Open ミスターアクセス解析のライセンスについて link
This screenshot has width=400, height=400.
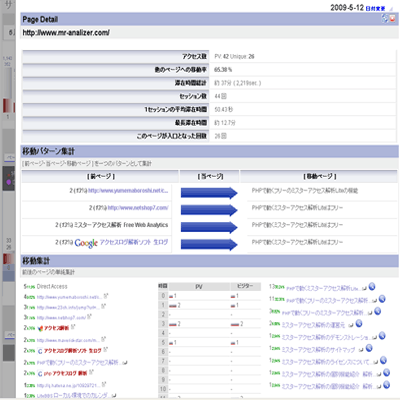coord(326,362)
